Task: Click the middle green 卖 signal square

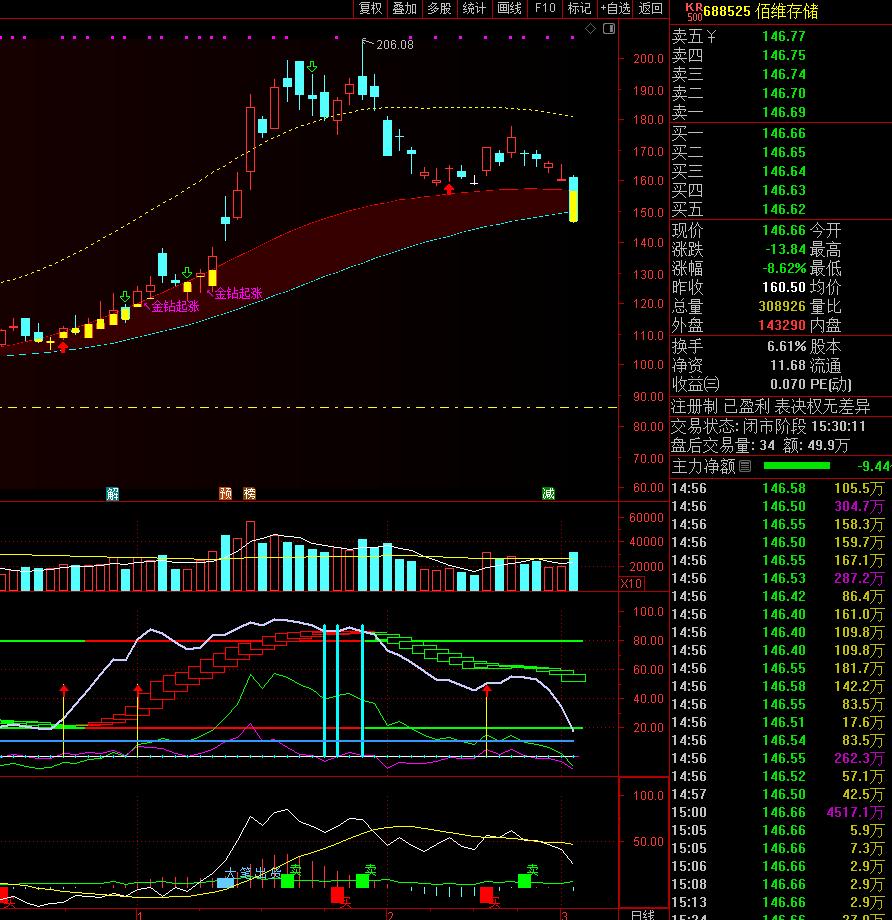Action: pyautogui.click(x=363, y=881)
